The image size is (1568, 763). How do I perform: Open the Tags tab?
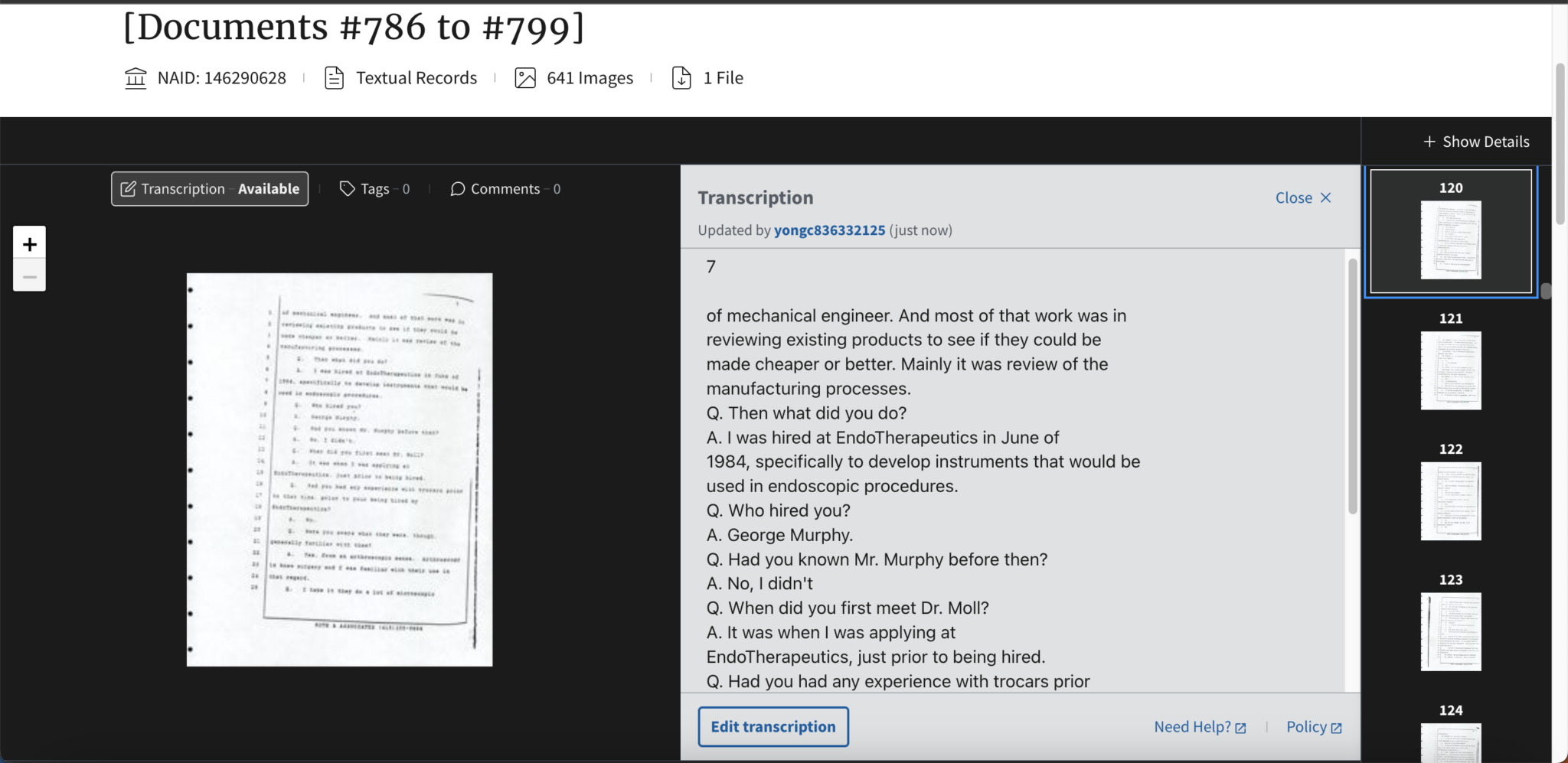(374, 189)
